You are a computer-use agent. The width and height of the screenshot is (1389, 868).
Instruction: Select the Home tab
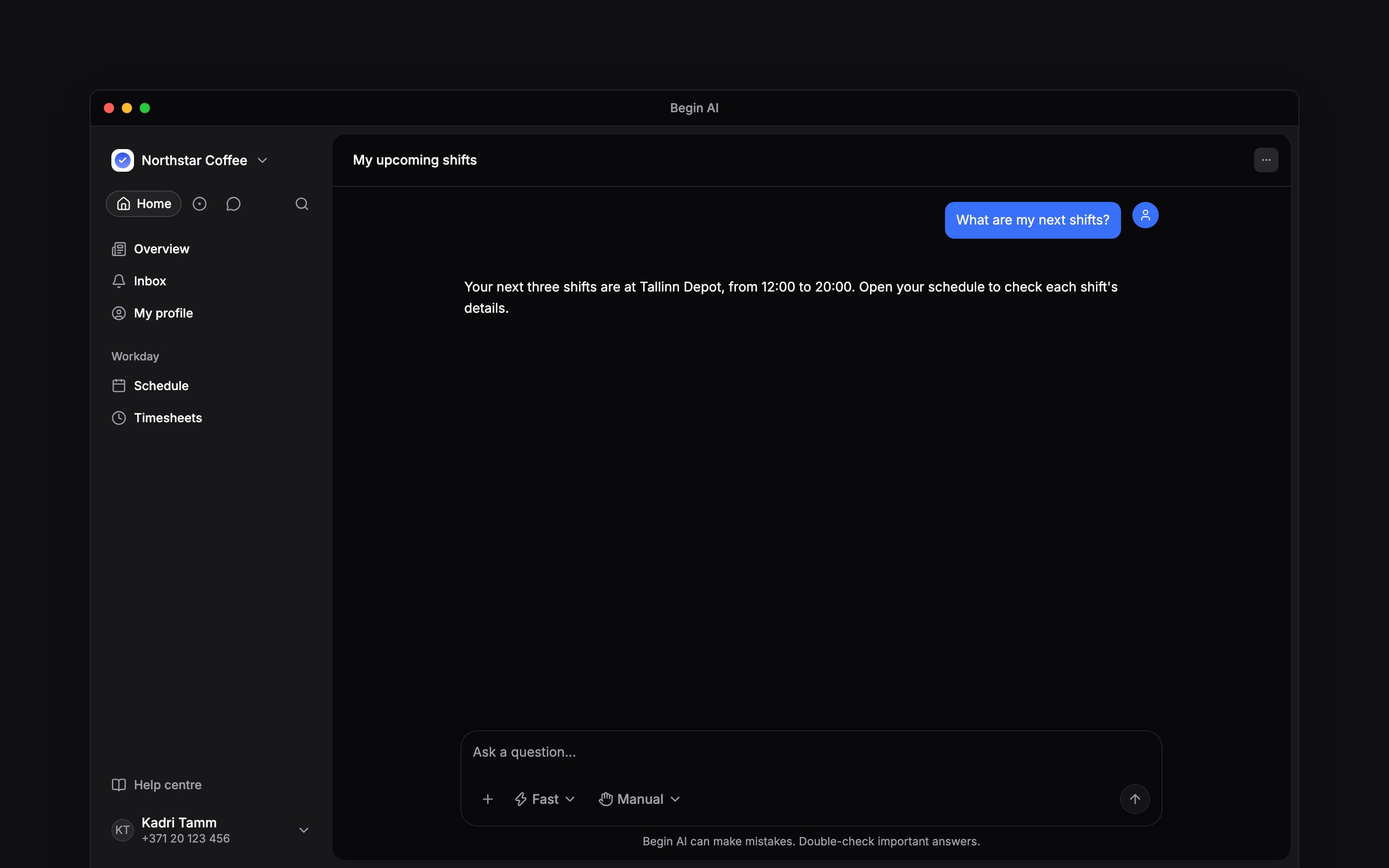[x=143, y=204]
